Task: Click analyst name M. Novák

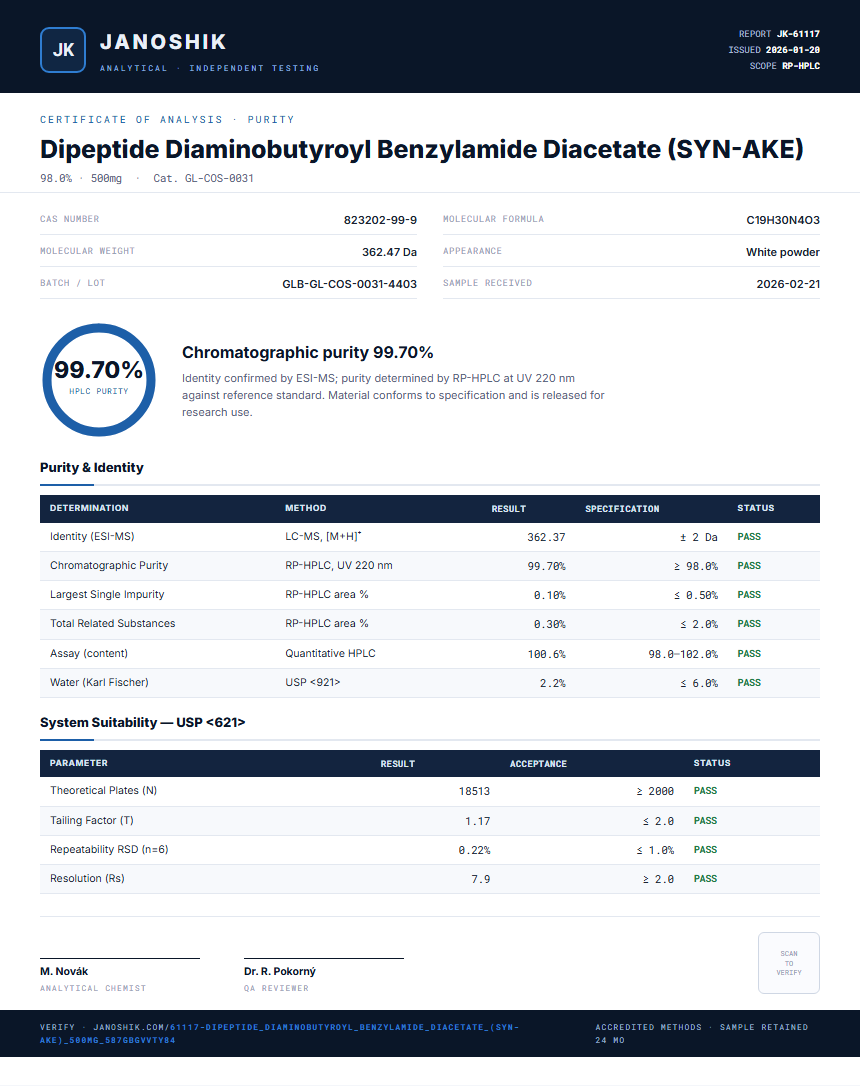Action: (64, 971)
